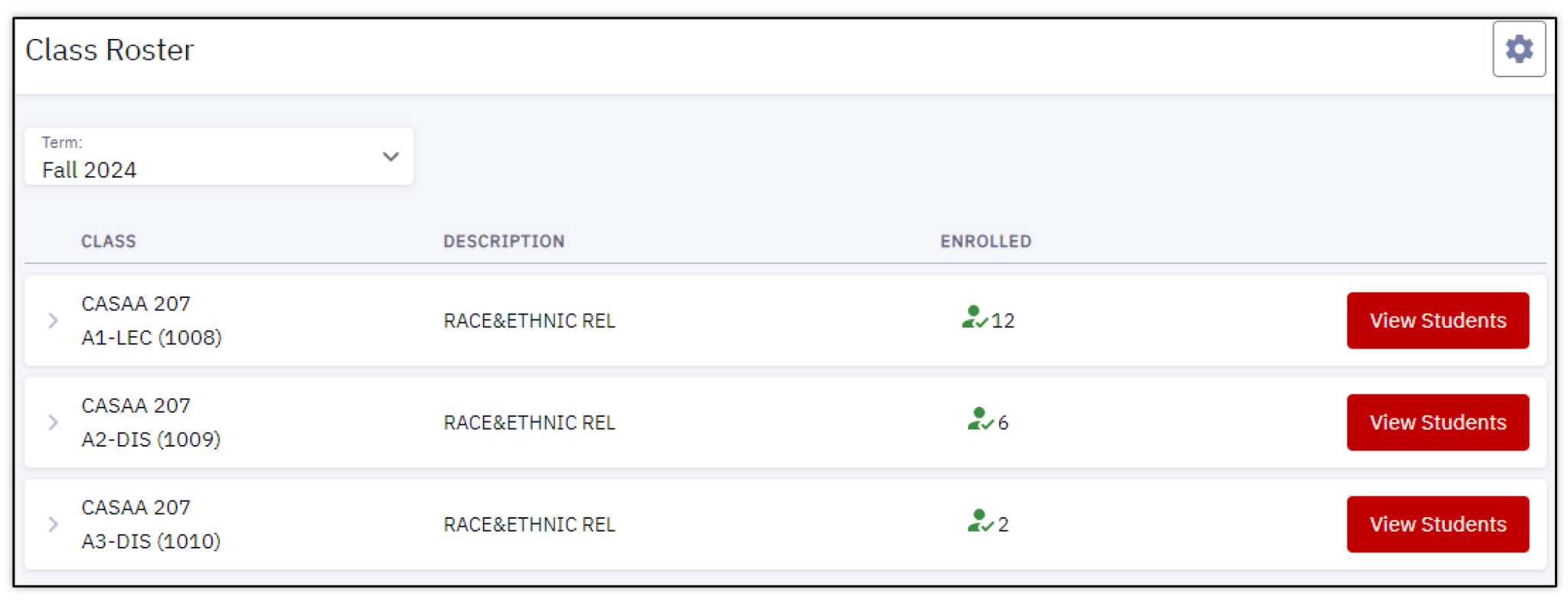The image size is (1568, 606).
Task: Select the A1-LEC (1008) class name
Action: tap(152, 320)
